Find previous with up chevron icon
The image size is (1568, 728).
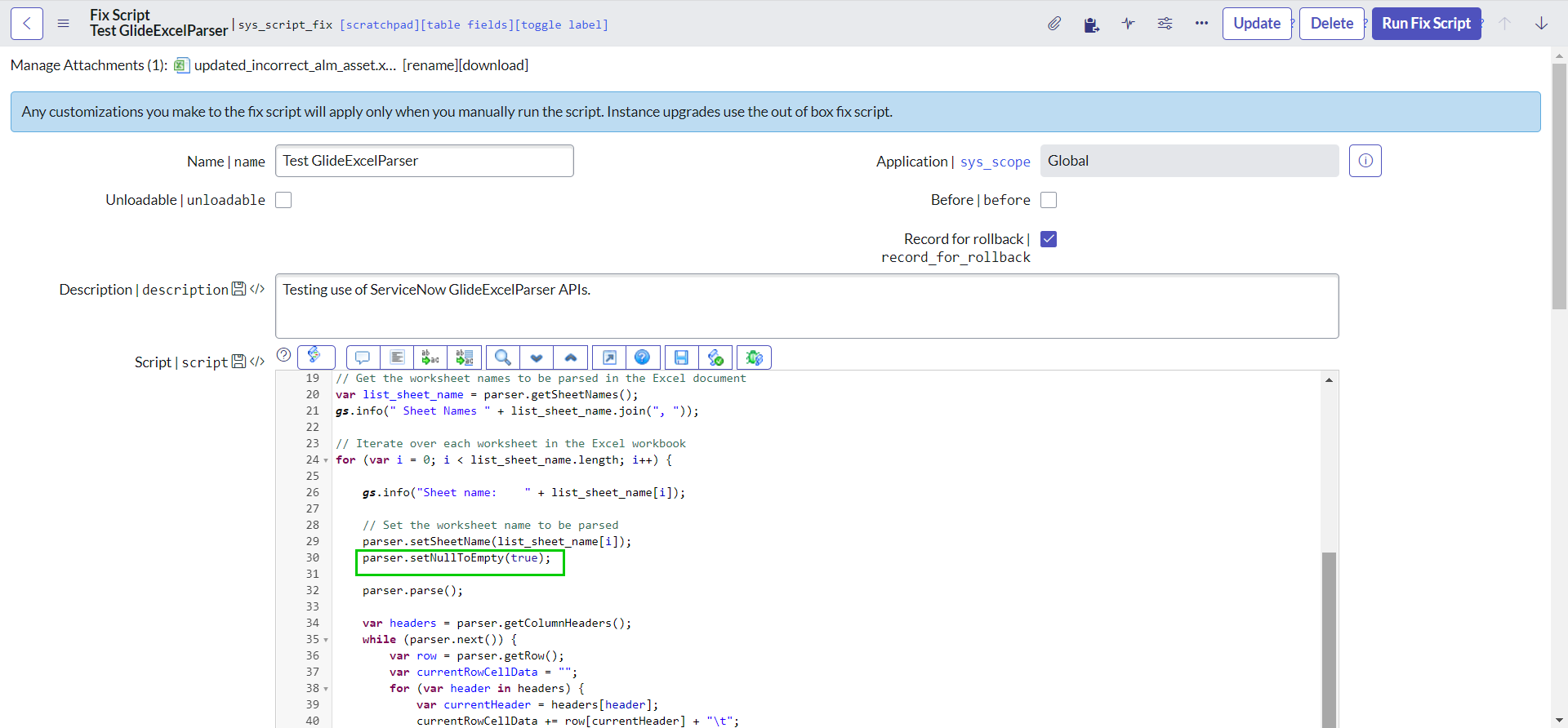571,357
